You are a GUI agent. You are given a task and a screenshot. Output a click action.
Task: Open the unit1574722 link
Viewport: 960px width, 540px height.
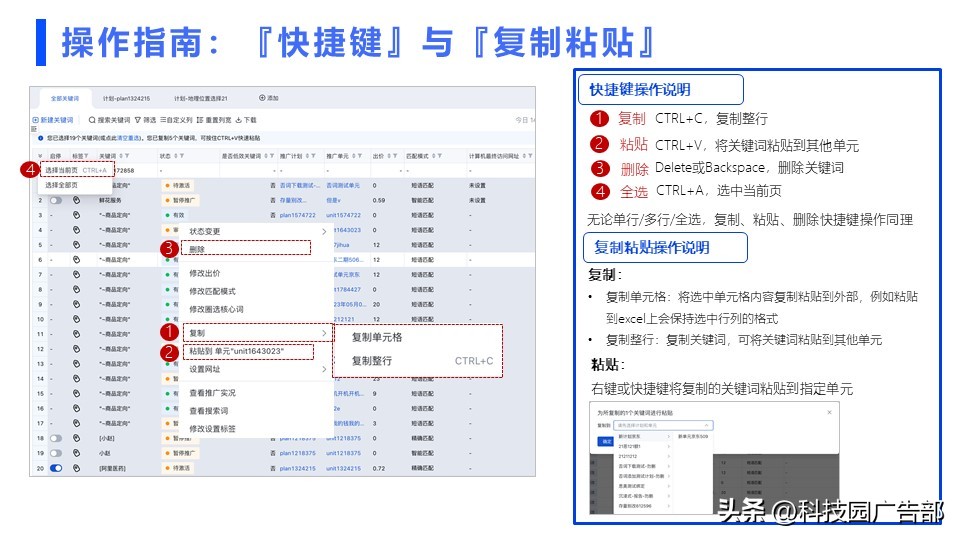343,216
